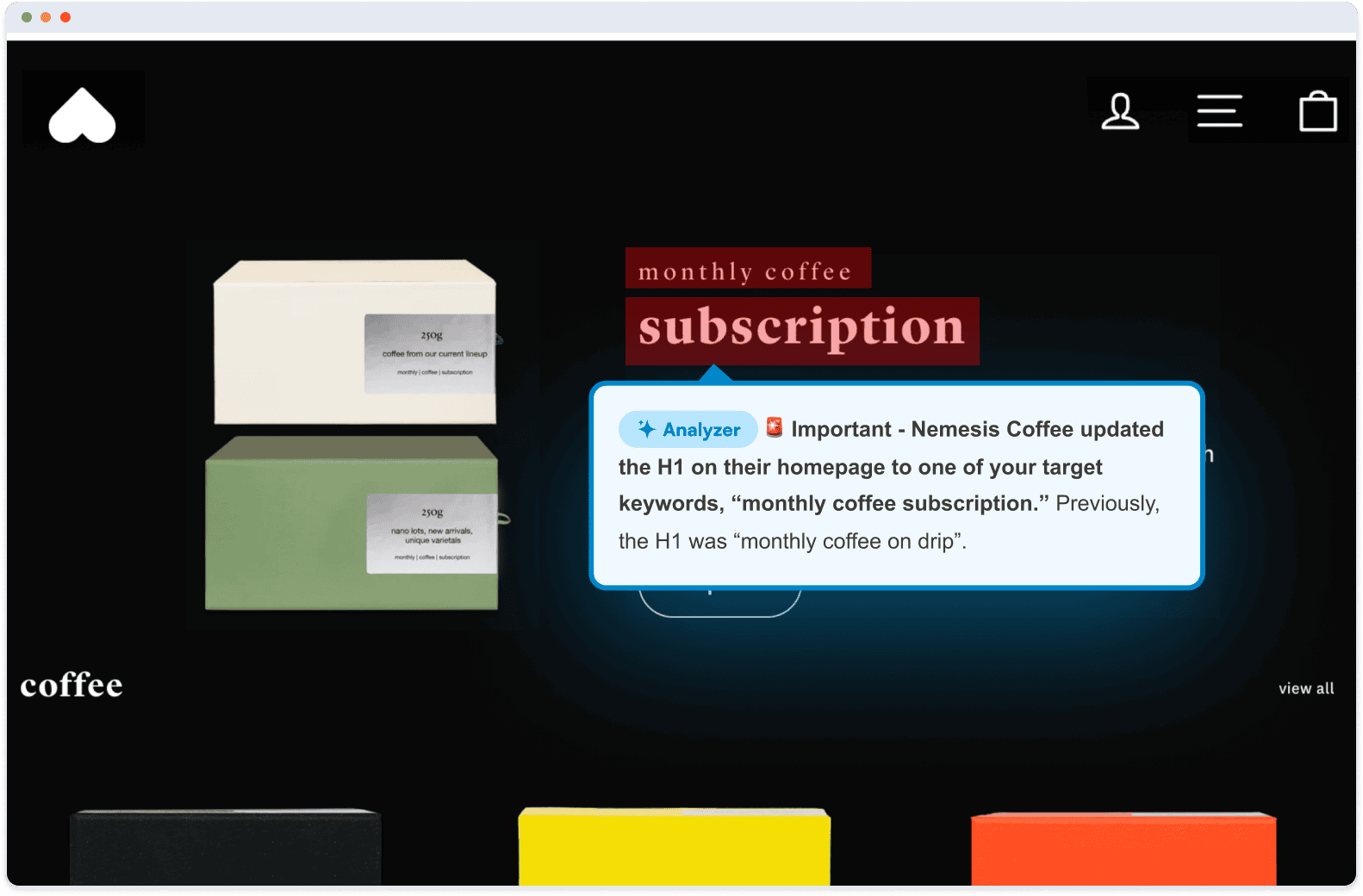Open the shopping bag icon

[x=1317, y=111]
